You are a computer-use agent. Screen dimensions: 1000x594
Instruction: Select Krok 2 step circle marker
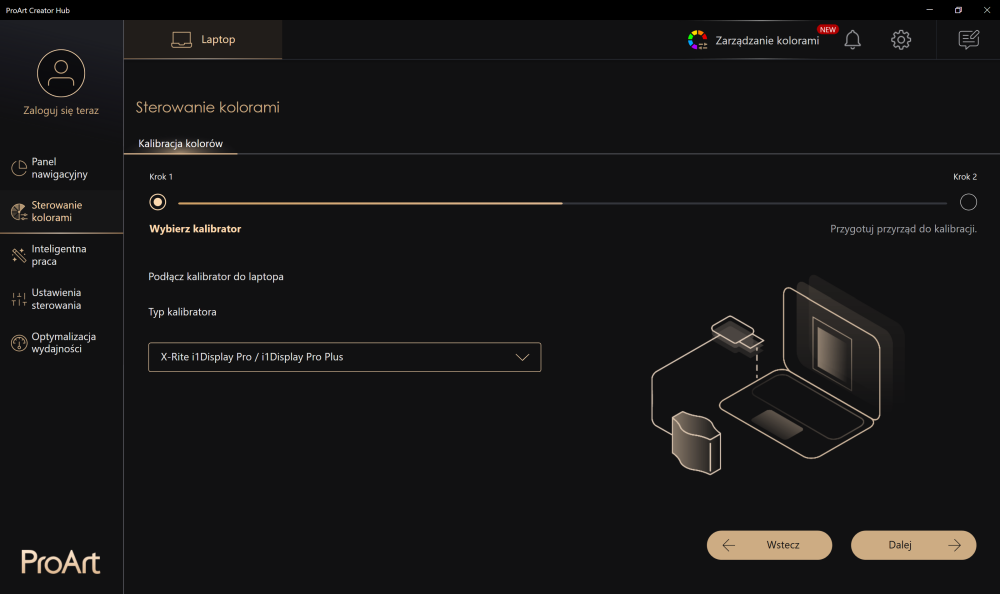(x=968, y=202)
